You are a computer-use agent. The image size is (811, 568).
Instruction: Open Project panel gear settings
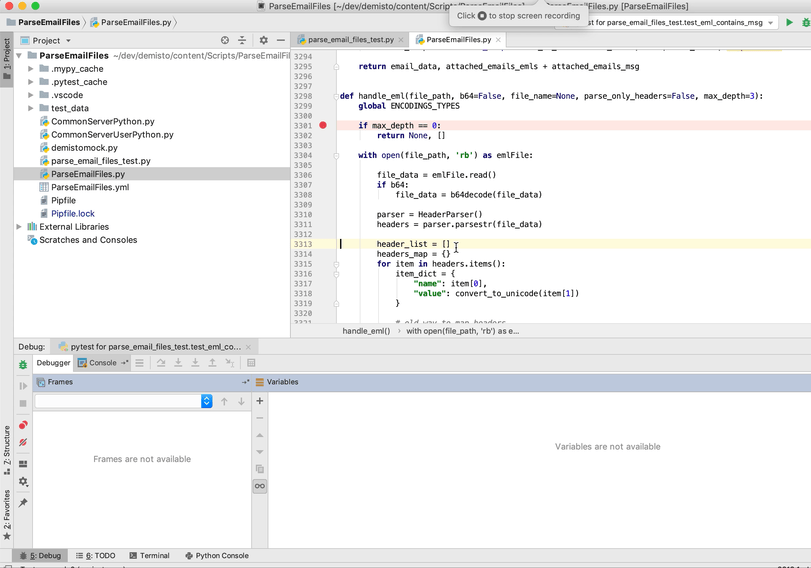coord(264,41)
